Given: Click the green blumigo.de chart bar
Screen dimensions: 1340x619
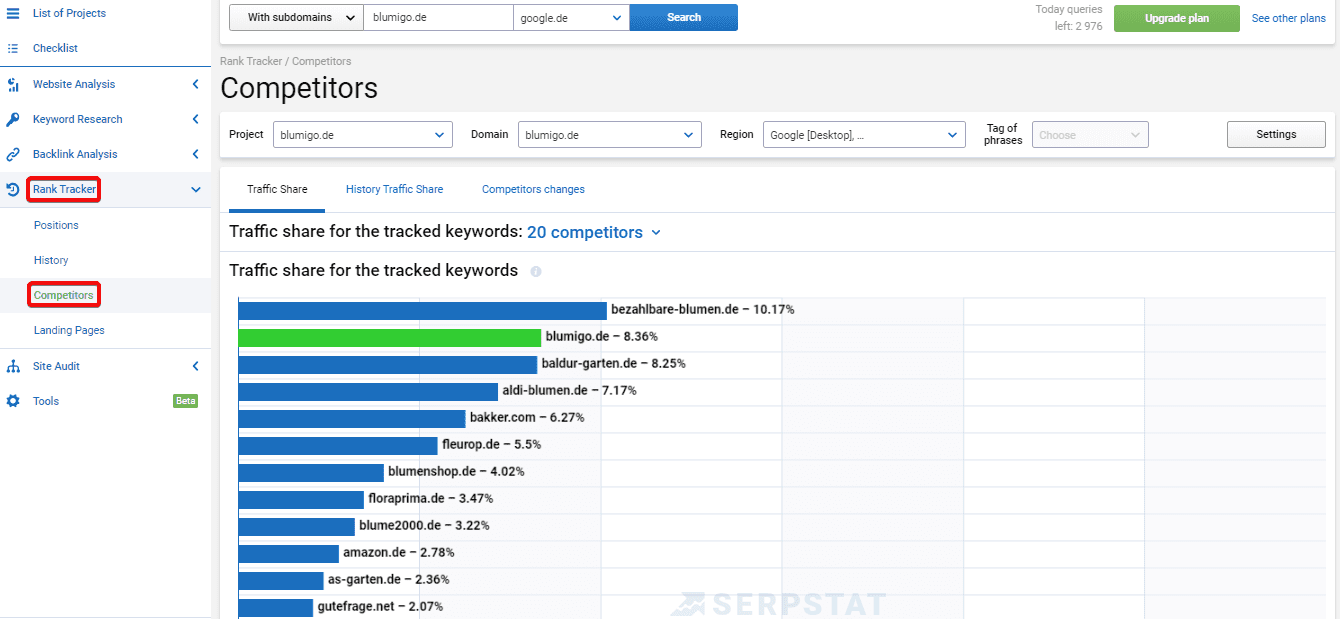Looking at the screenshot, I should 390,337.
